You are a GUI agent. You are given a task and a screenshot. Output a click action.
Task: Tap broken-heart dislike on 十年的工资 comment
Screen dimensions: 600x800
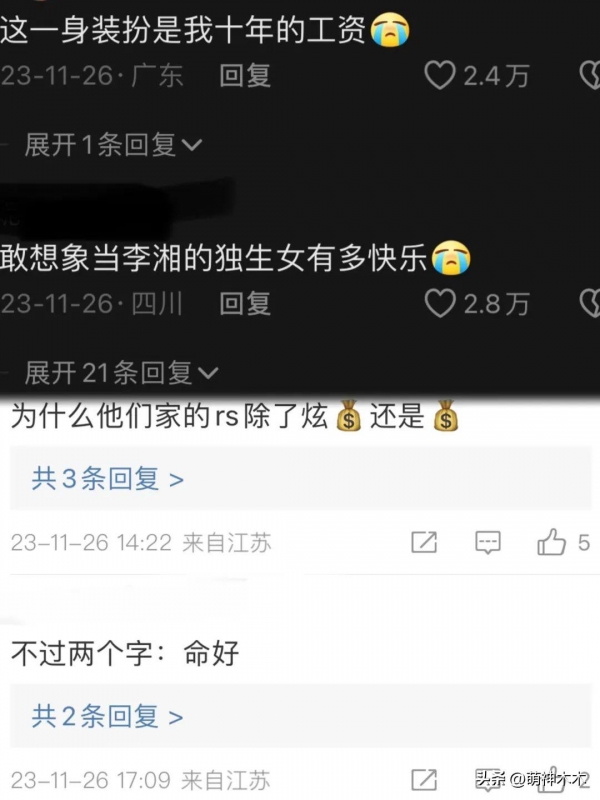click(x=590, y=76)
